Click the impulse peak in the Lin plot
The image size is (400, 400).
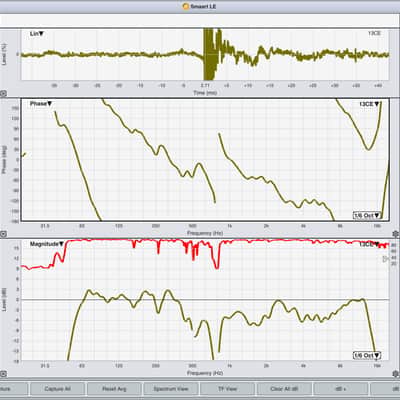[x=208, y=53]
